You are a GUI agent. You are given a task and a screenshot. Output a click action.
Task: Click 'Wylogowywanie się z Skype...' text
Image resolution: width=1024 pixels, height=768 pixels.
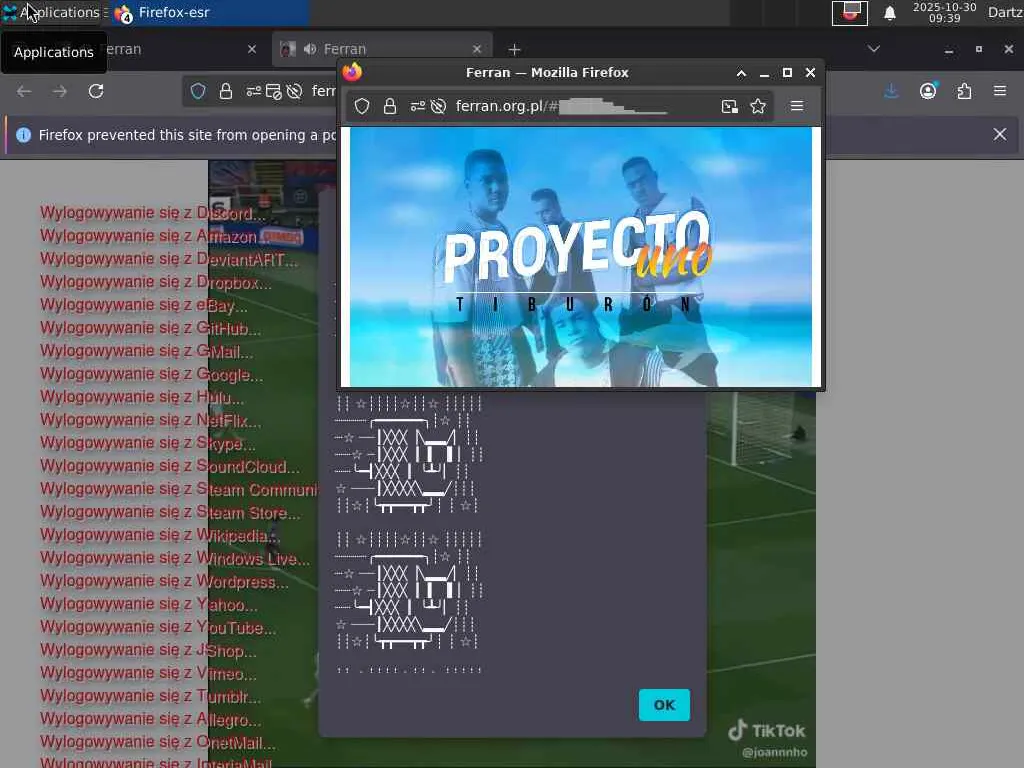point(148,443)
